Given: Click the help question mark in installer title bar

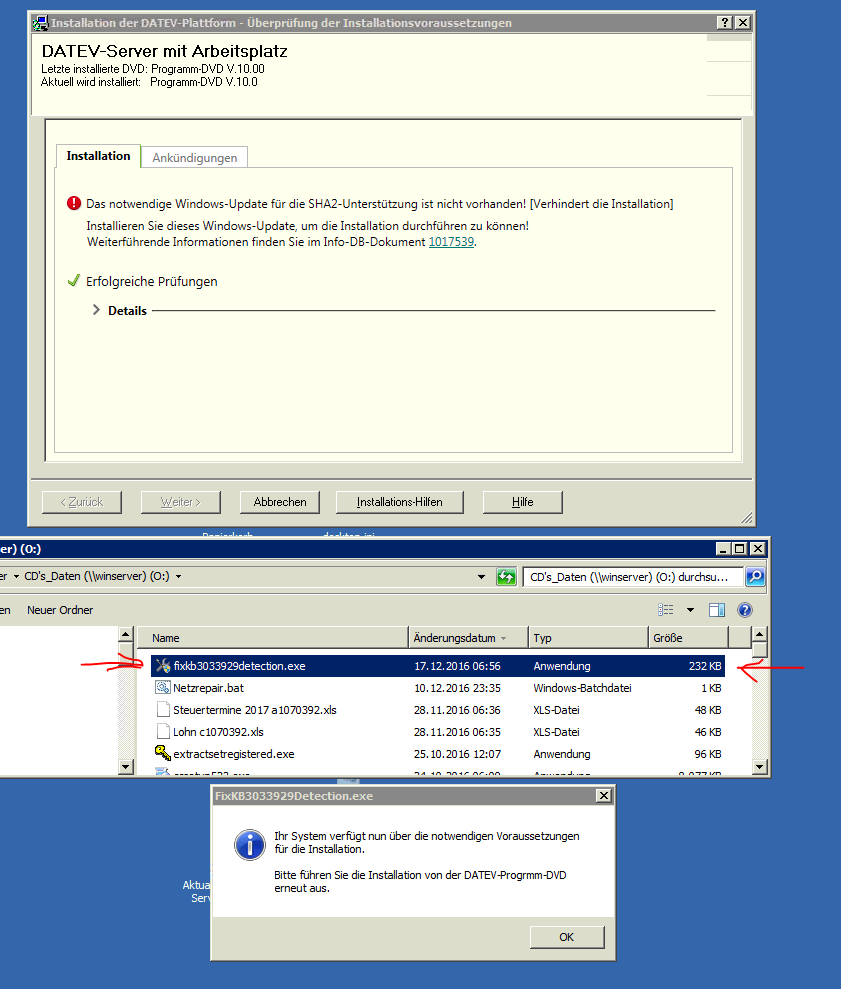Looking at the screenshot, I should pos(724,23).
